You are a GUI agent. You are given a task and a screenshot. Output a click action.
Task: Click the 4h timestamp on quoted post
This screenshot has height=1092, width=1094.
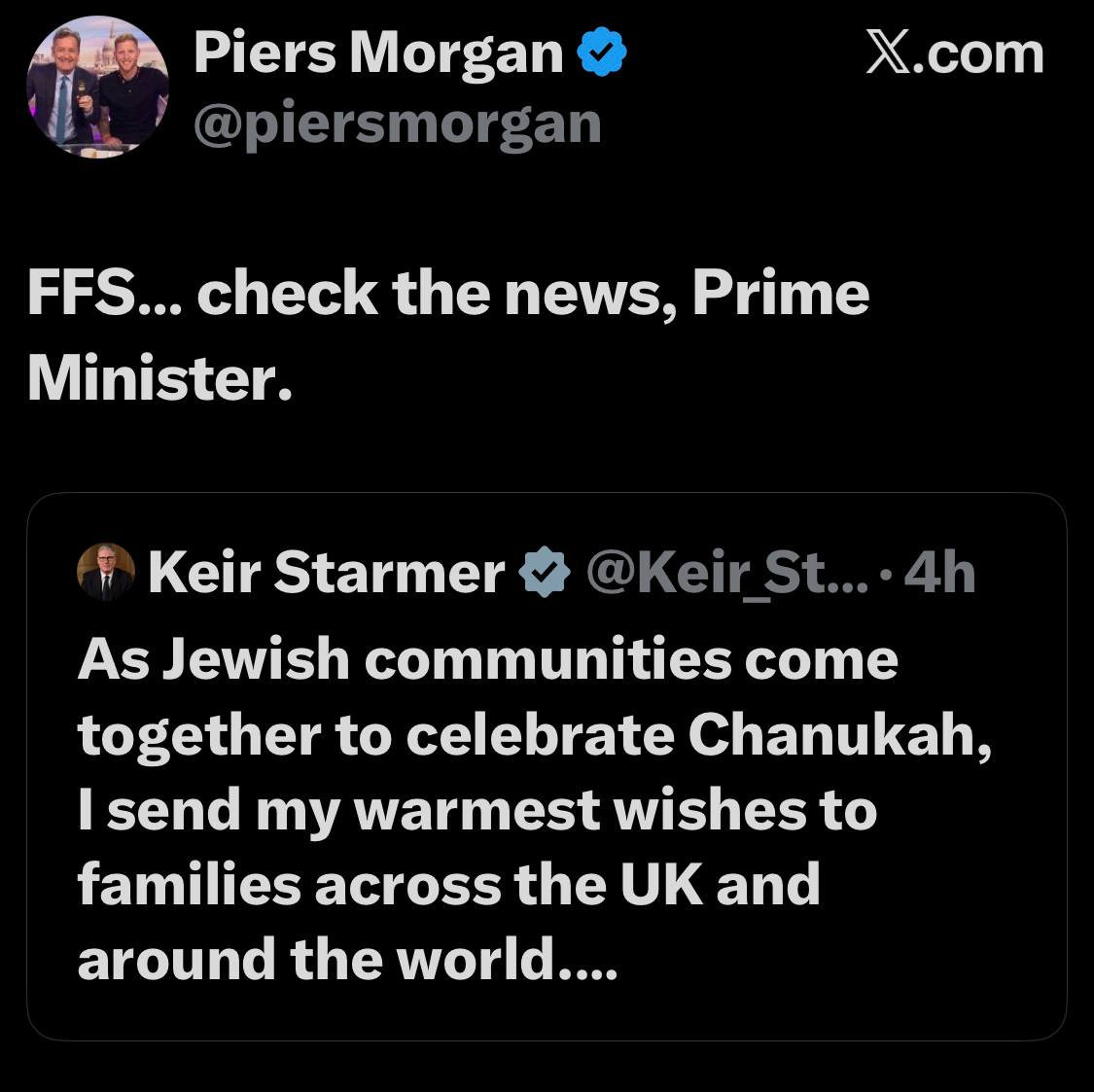[x=938, y=573]
